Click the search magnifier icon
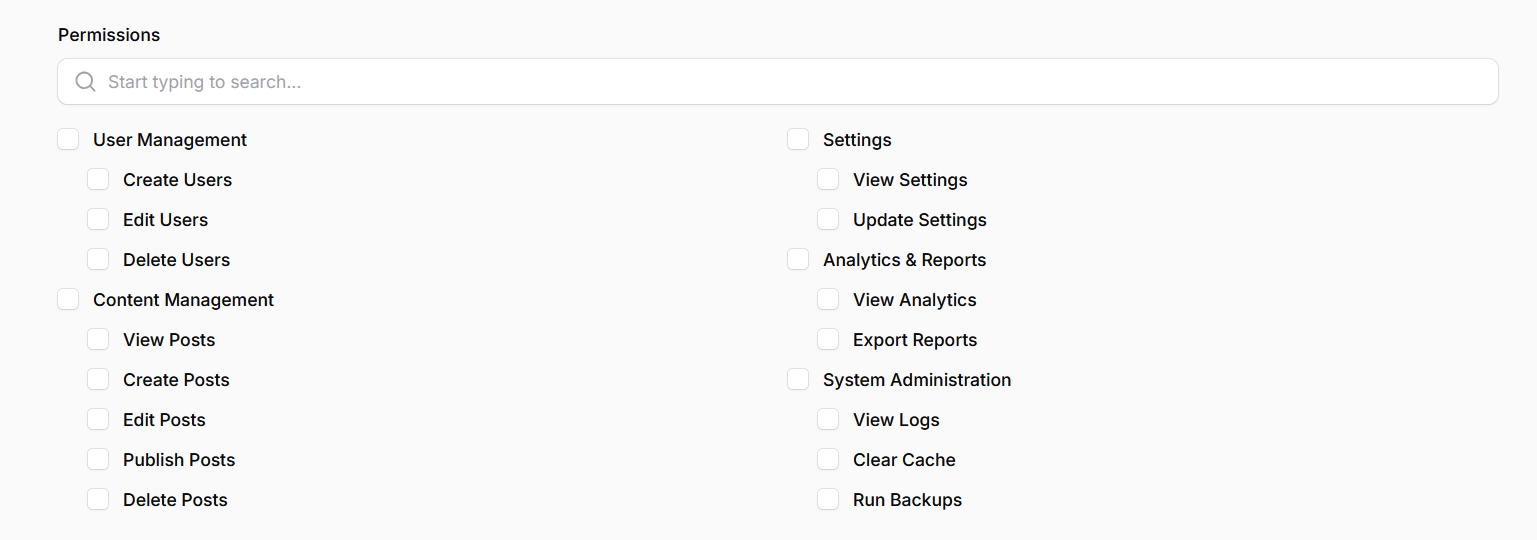 (x=86, y=82)
